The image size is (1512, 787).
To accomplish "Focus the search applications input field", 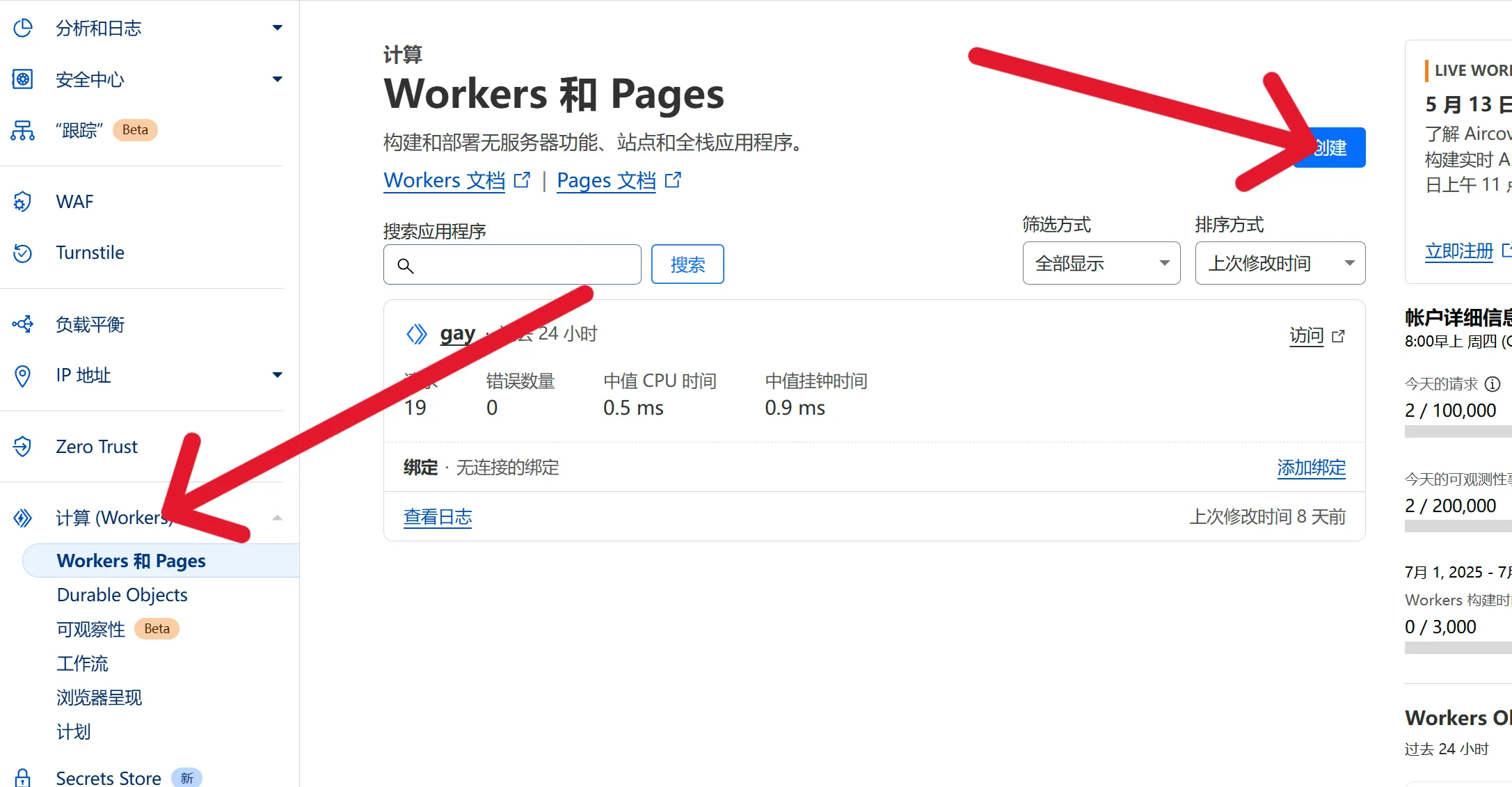I will pyautogui.click(x=522, y=265).
